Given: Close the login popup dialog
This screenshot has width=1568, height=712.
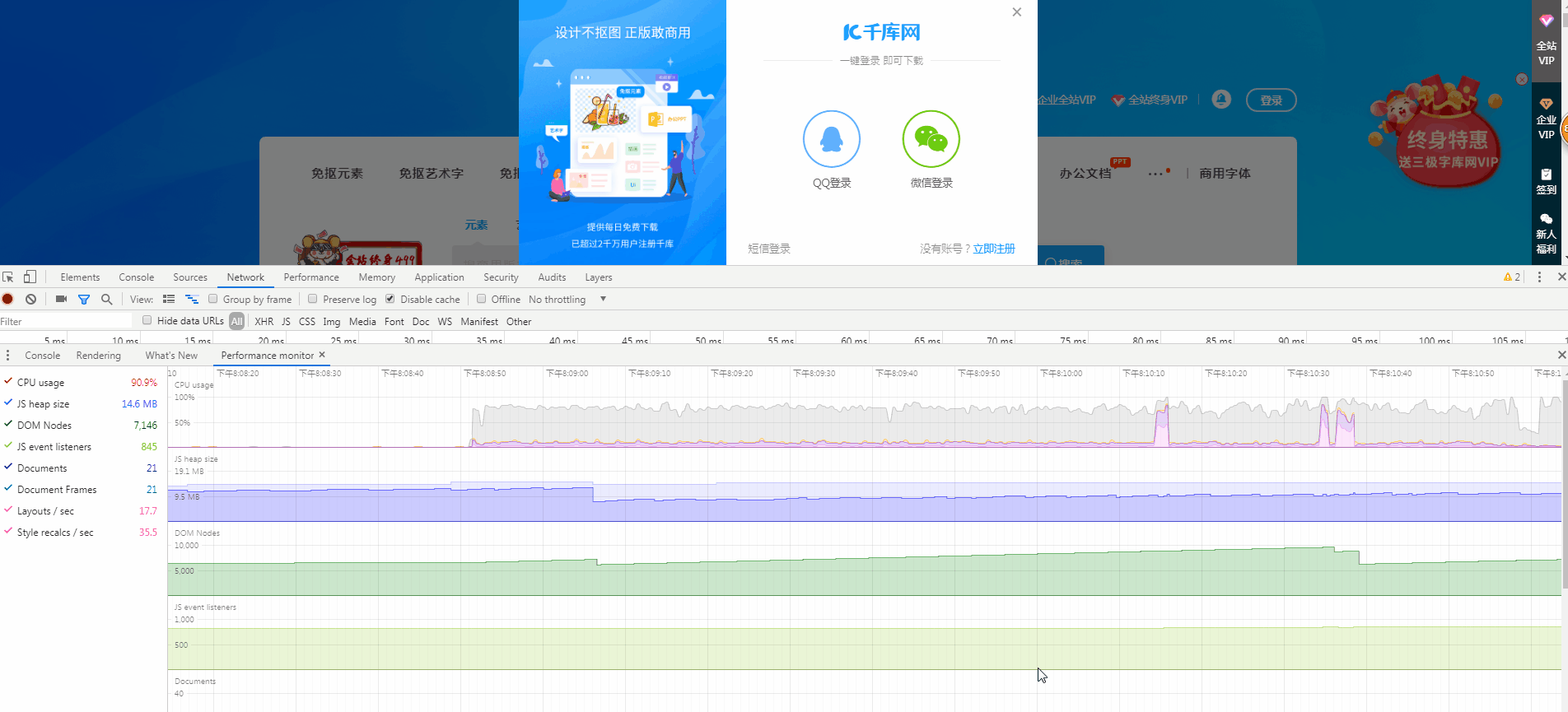Looking at the screenshot, I should point(1017,12).
